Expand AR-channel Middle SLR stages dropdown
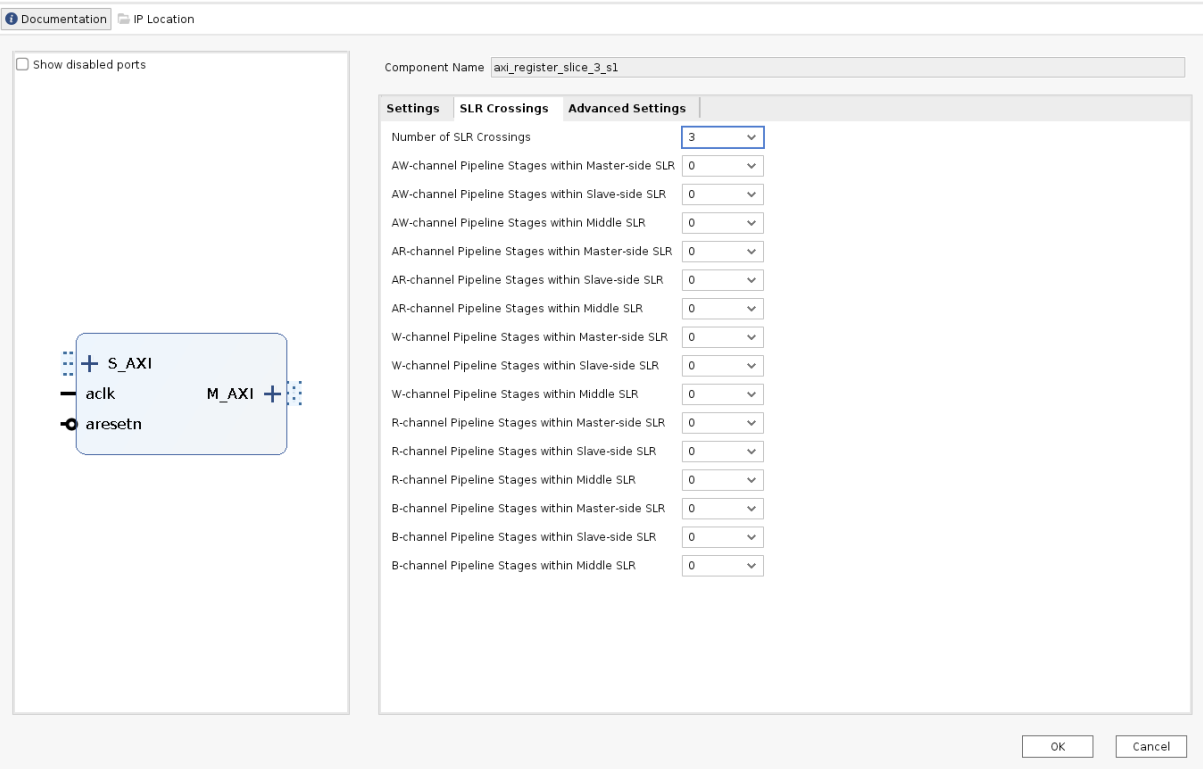 [x=722, y=308]
